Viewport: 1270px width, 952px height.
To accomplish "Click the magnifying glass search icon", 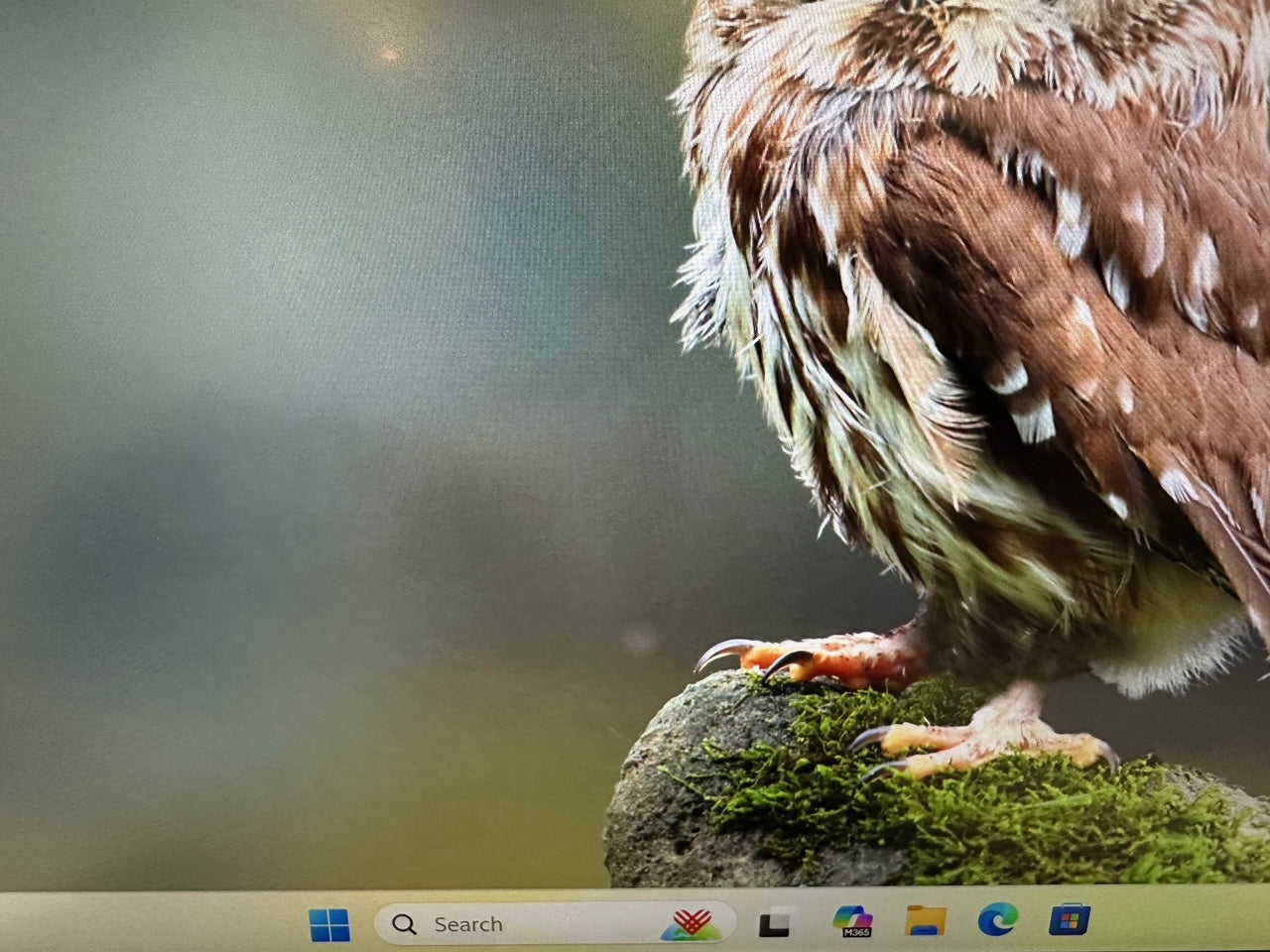I will pyautogui.click(x=404, y=924).
